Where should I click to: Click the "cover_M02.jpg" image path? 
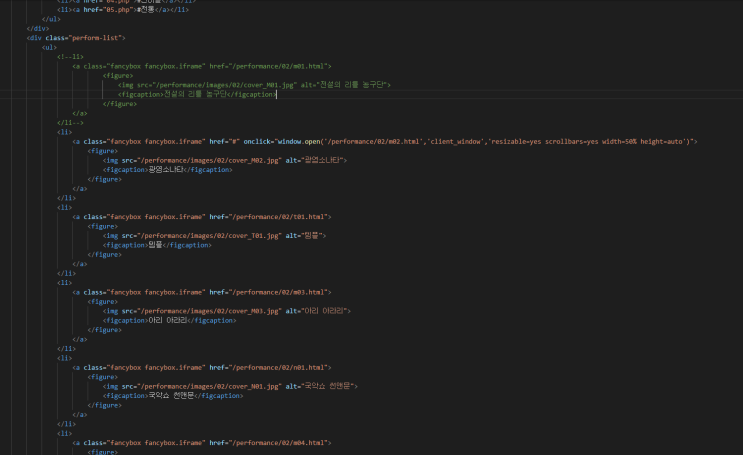click(255, 161)
